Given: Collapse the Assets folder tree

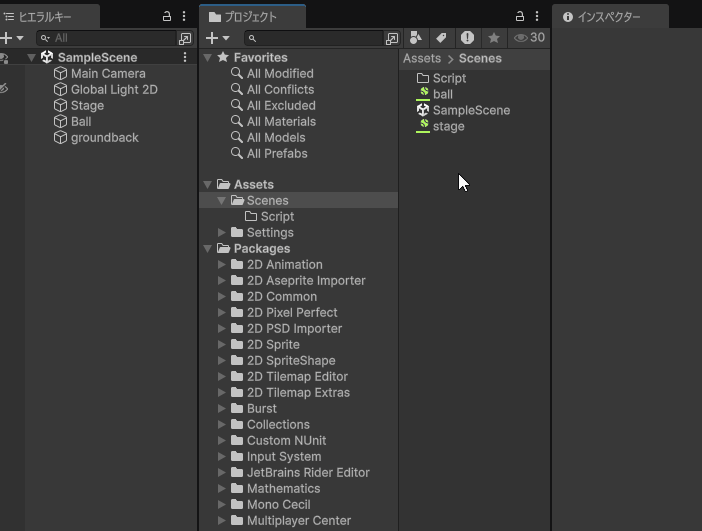Looking at the screenshot, I should click(207, 184).
